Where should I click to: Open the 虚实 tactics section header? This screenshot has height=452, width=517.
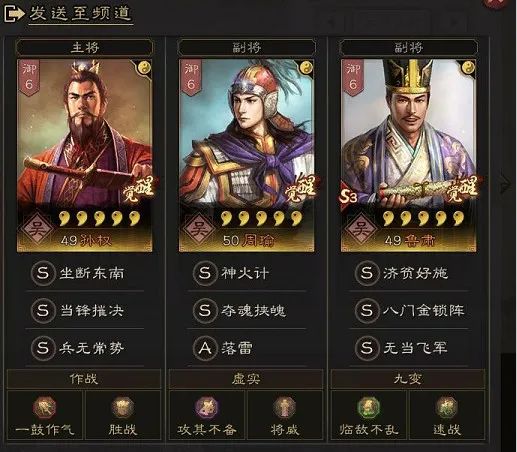coord(246,379)
